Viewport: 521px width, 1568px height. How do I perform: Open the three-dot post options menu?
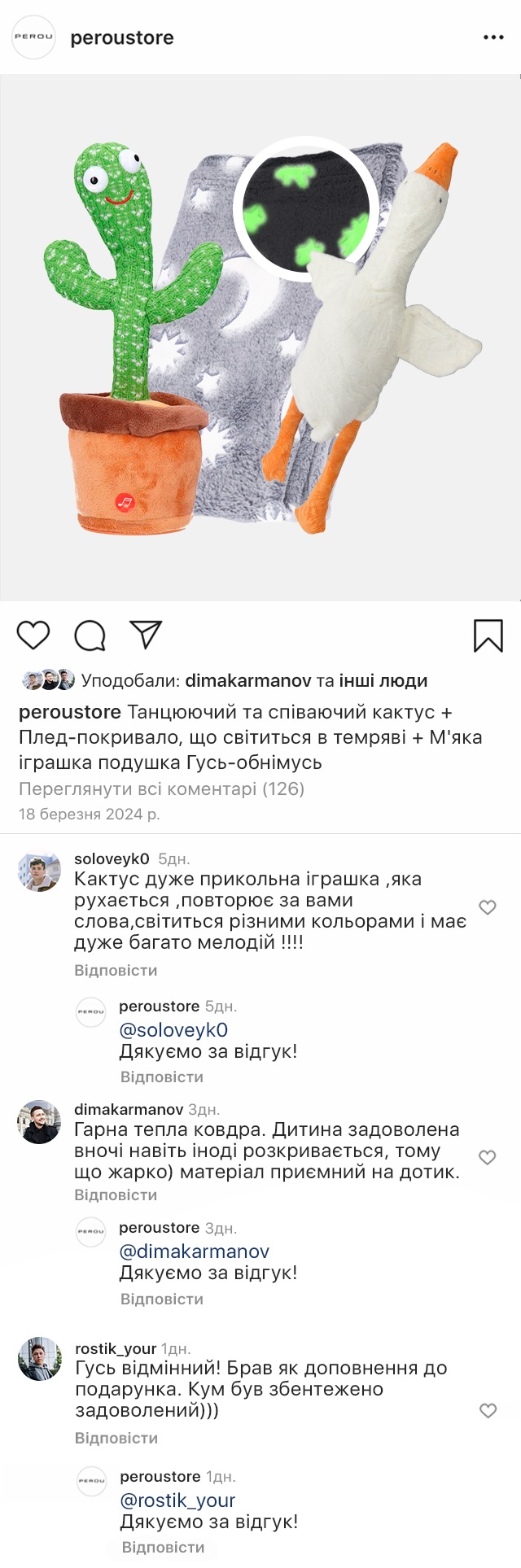click(493, 37)
